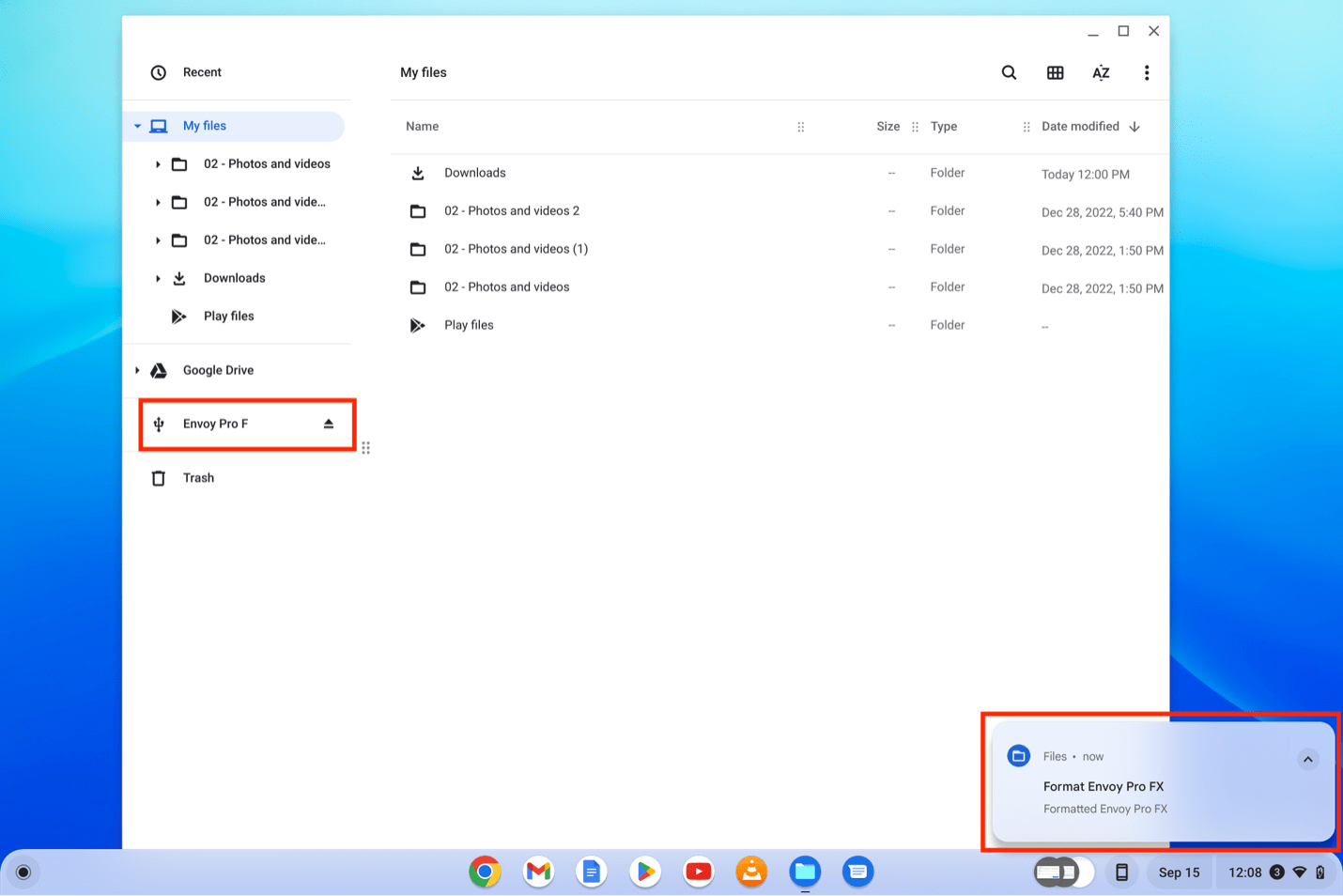Collapse the Format Envoy Pro FX notification

(1307, 759)
